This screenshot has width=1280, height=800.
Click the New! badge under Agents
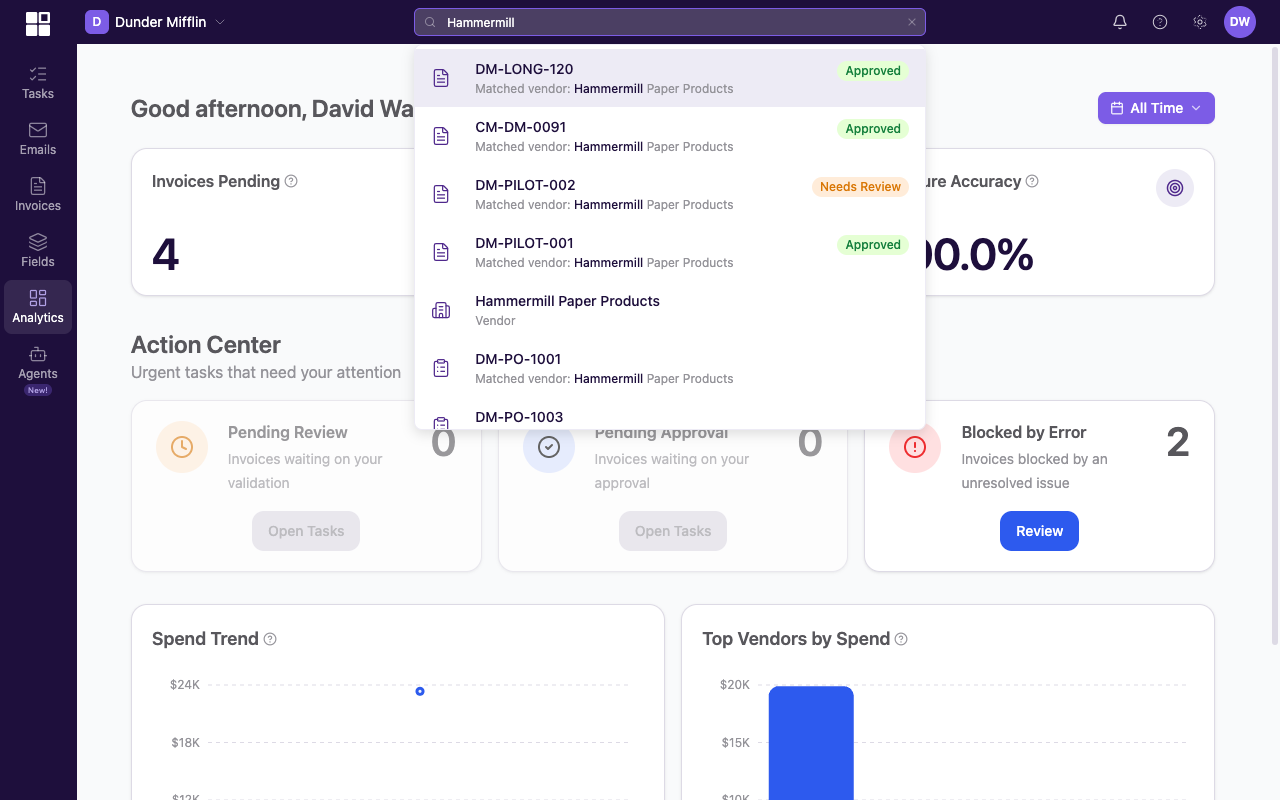[x=38, y=390]
